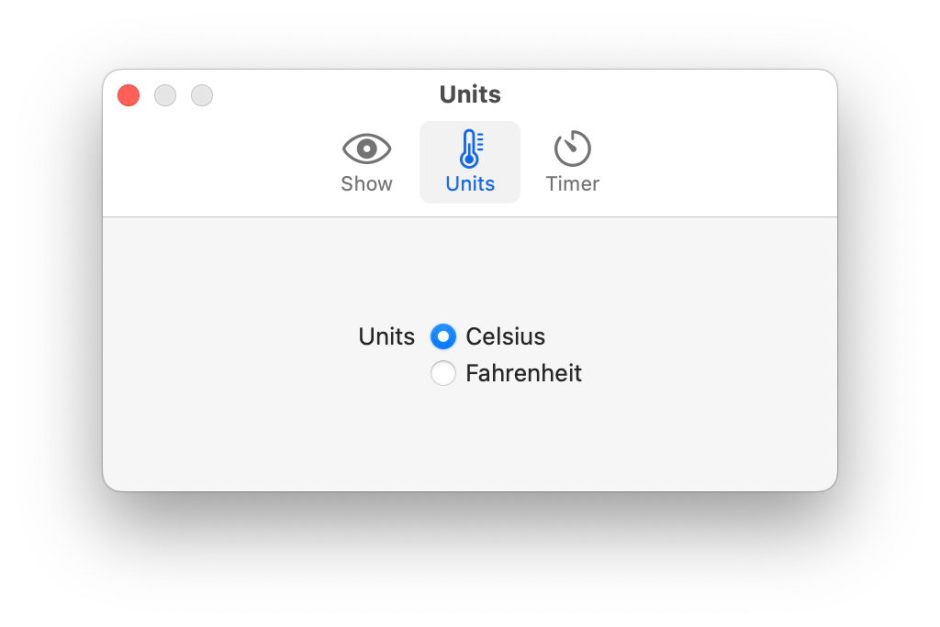This screenshot has height=627, width=940.
Task: Select the Units tab text label
Action: 470,184
